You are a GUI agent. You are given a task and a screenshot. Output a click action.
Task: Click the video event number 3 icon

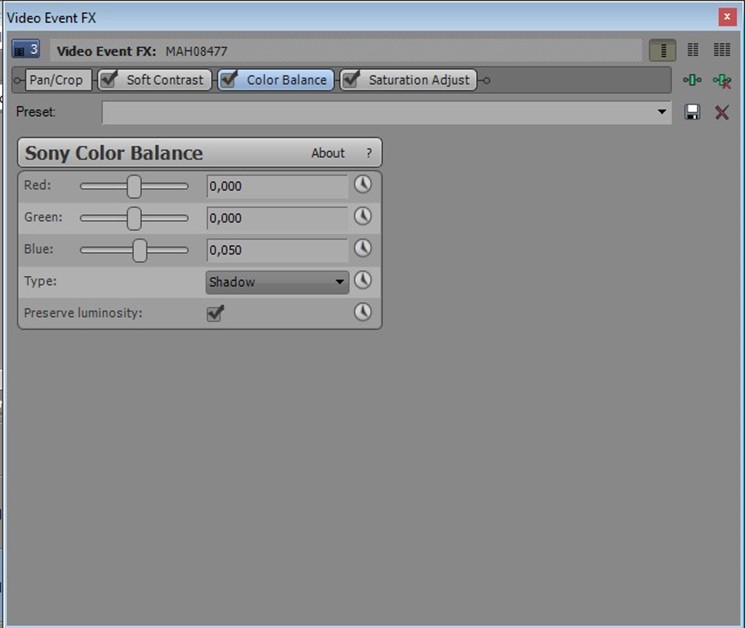coord(26,49)
